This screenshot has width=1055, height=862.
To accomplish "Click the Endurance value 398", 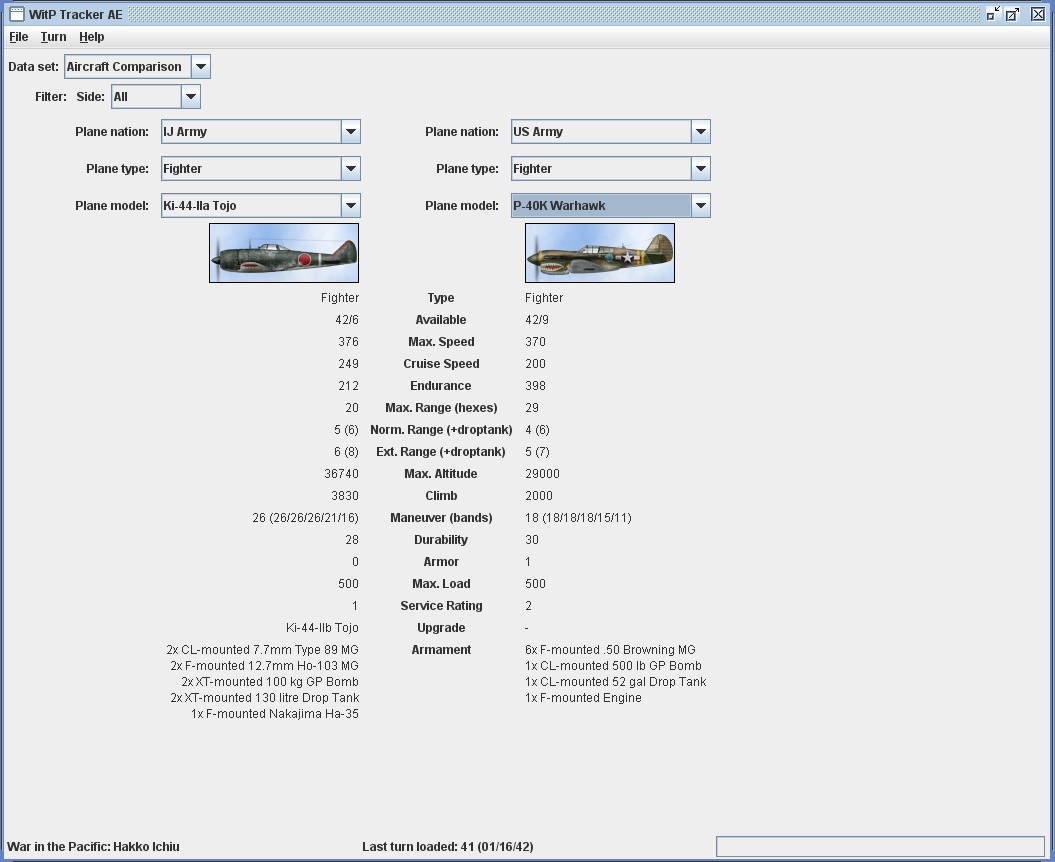I will pos(536,386).
